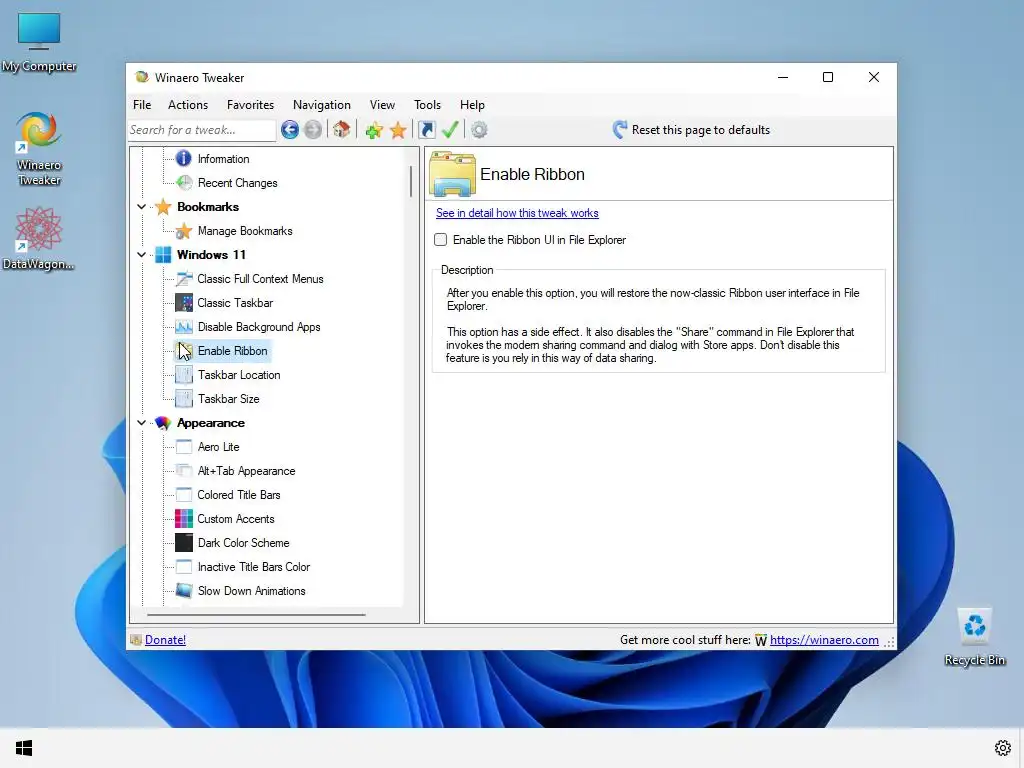
Task: Click the Dark Color Scheme black icon
Action: (184, 543)
